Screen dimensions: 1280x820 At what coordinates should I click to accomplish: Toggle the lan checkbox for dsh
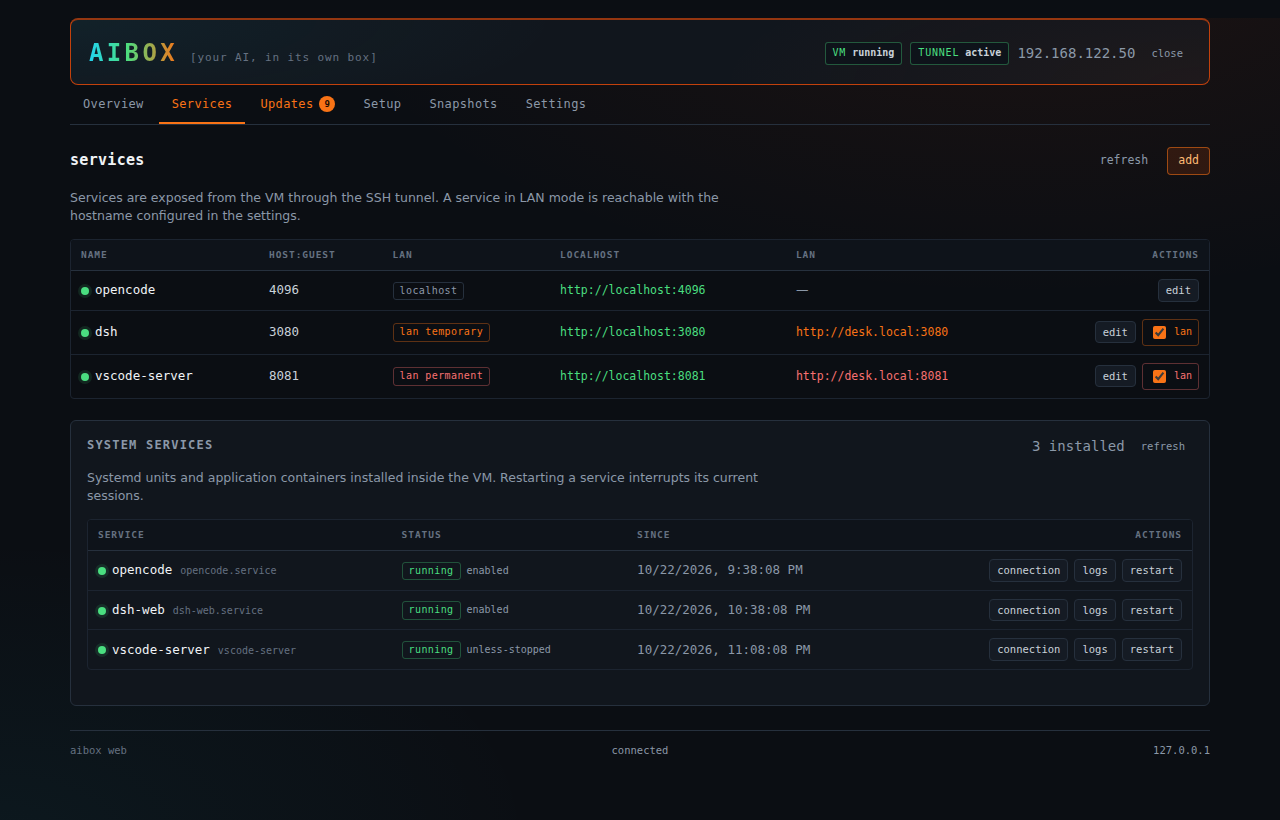(x=1159, y=332)
